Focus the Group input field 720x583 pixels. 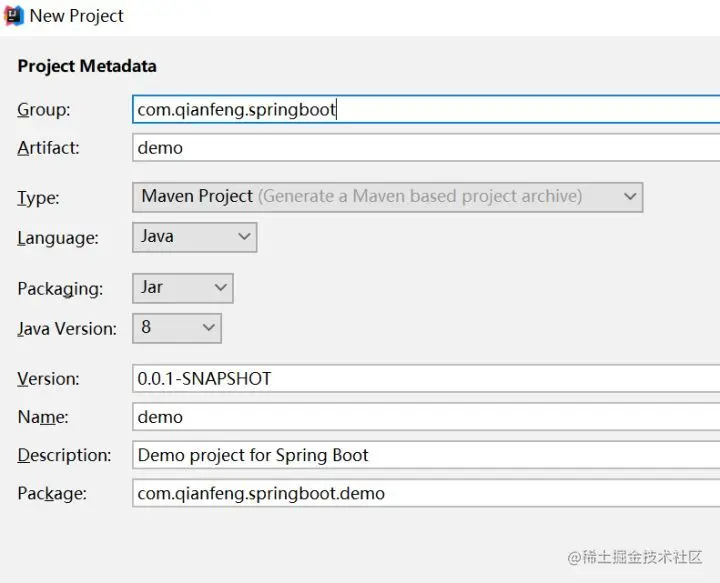(426, 109)
